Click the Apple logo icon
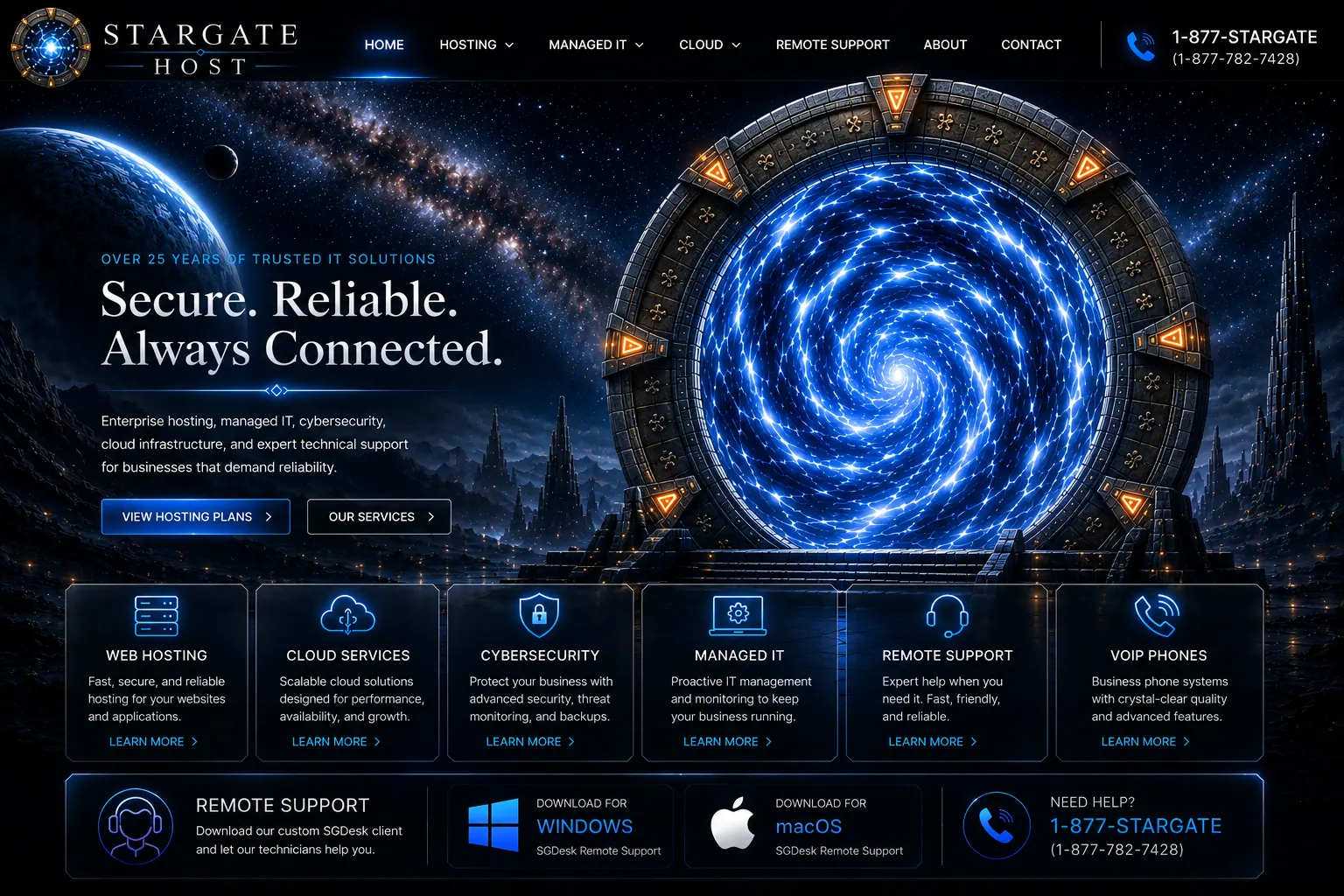The image size is (1344, 896). [733, 823]
